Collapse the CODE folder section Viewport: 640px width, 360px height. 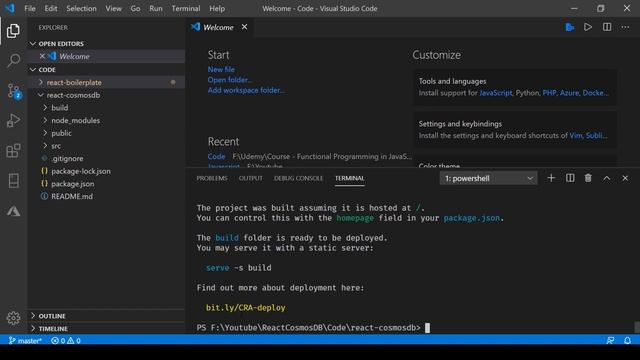click(33, 70)
